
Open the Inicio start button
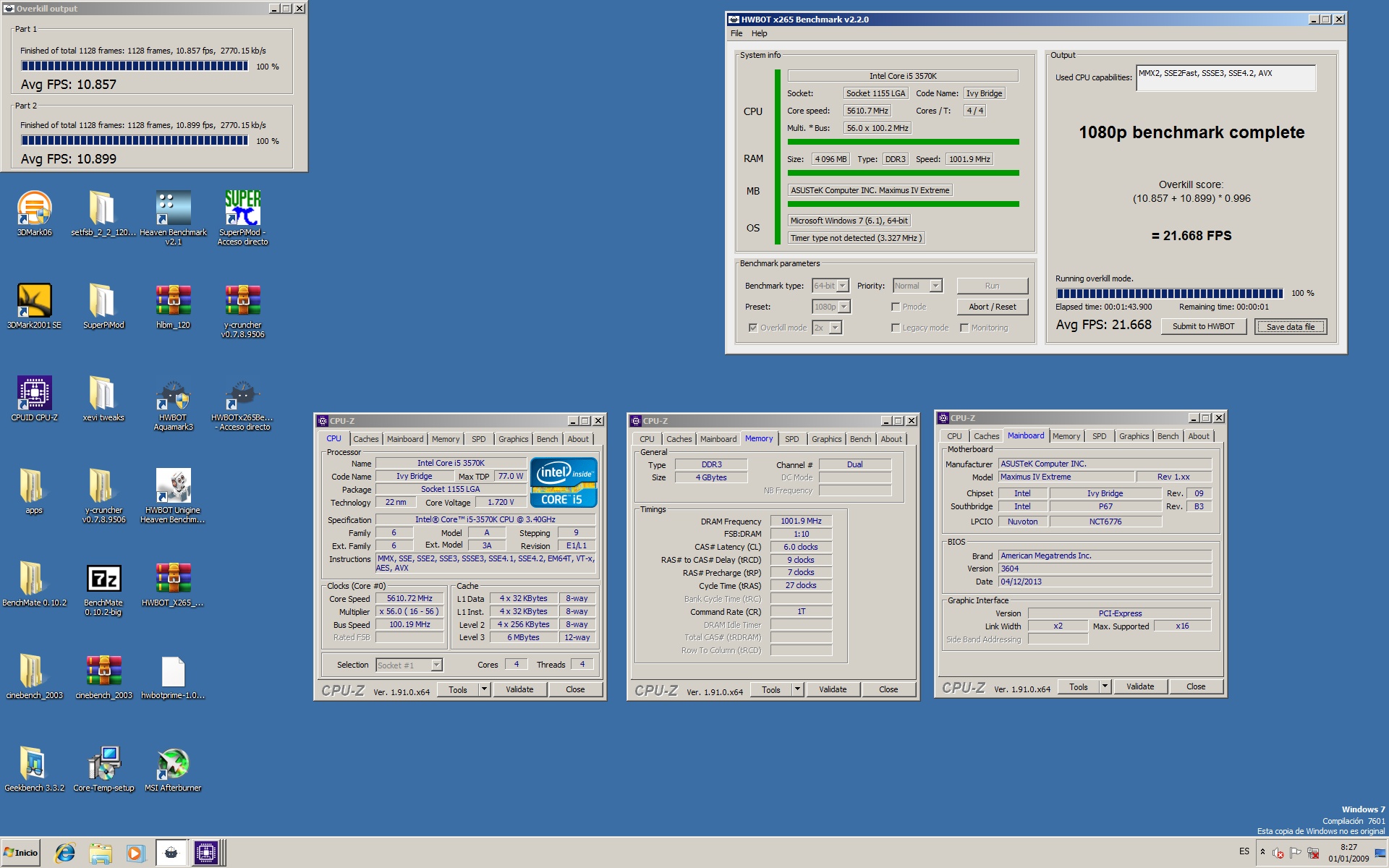click(x=21, y=853)
